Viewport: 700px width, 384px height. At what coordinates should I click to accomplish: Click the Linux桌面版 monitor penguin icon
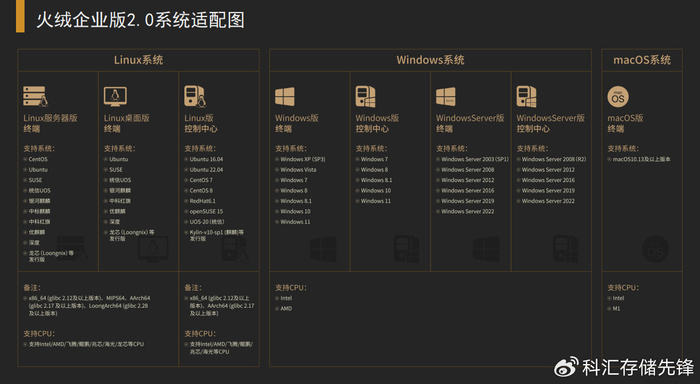(115, 96)
